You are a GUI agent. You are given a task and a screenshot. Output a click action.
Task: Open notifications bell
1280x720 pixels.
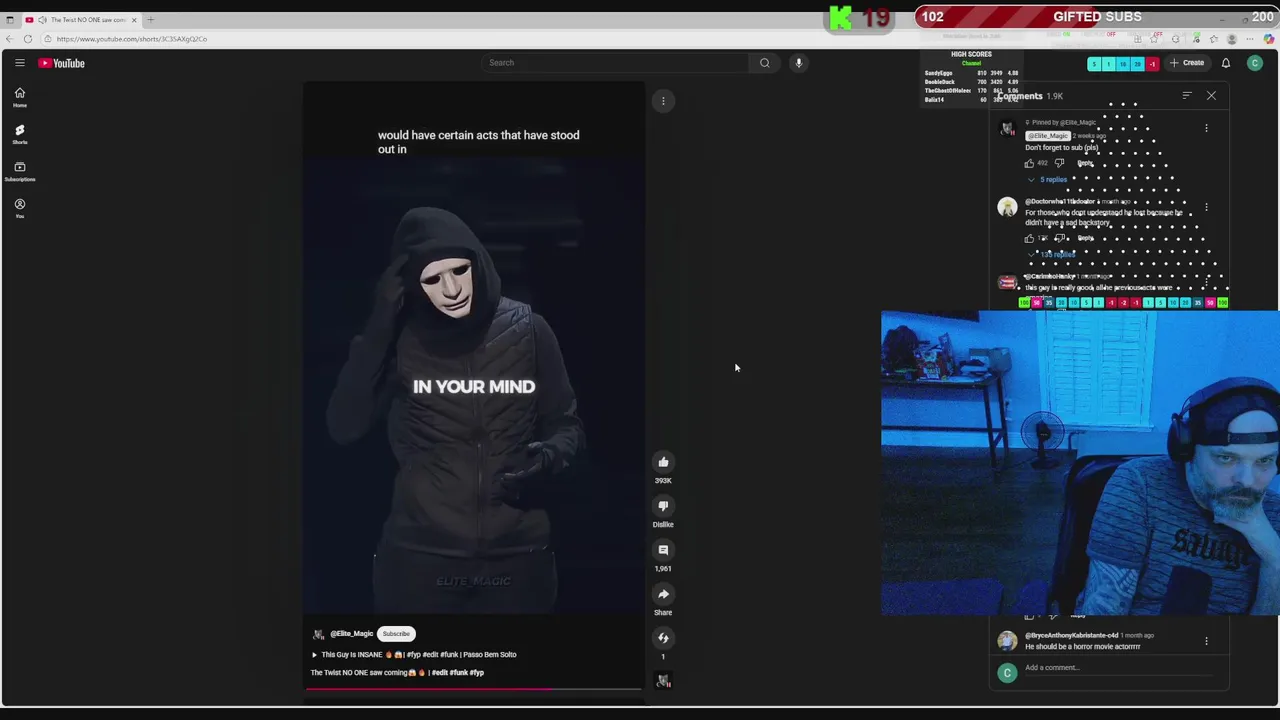pos(1225,63)
